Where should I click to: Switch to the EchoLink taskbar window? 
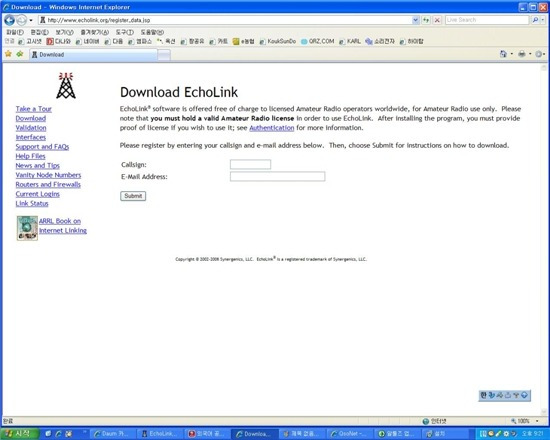coord(160,434)
